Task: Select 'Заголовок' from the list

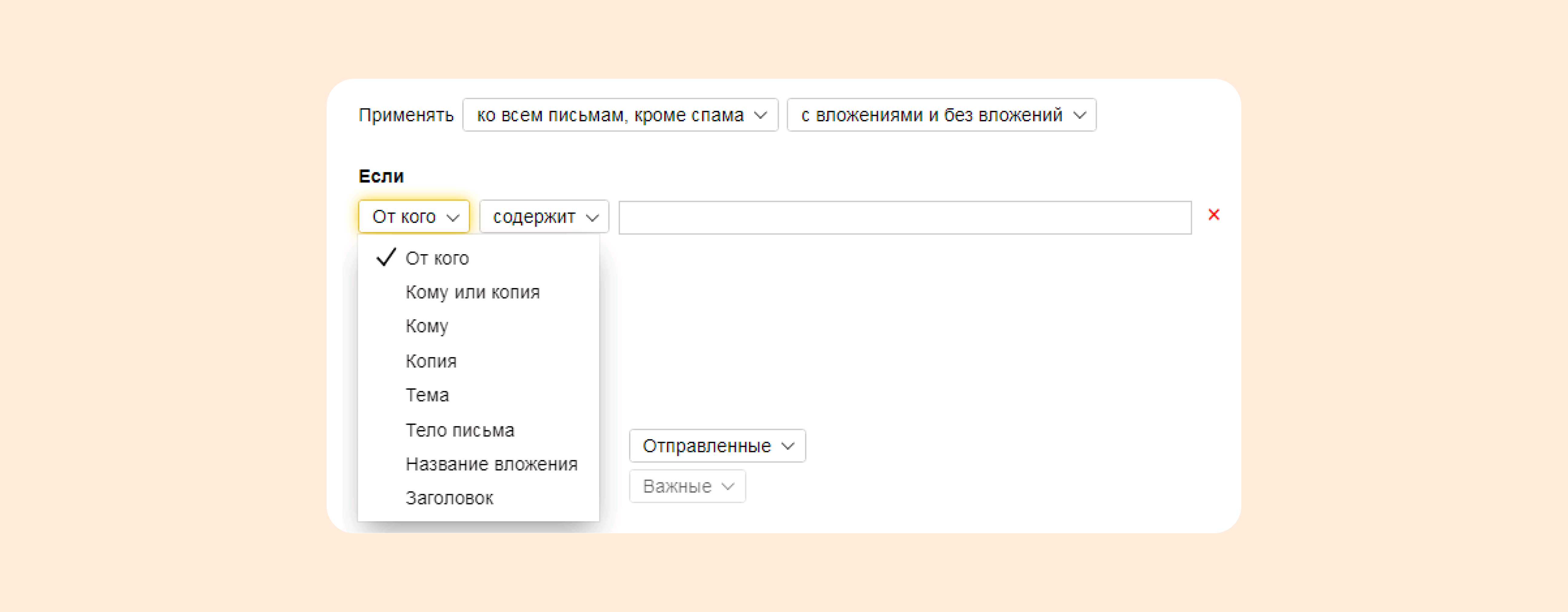Action: point(479,498)
